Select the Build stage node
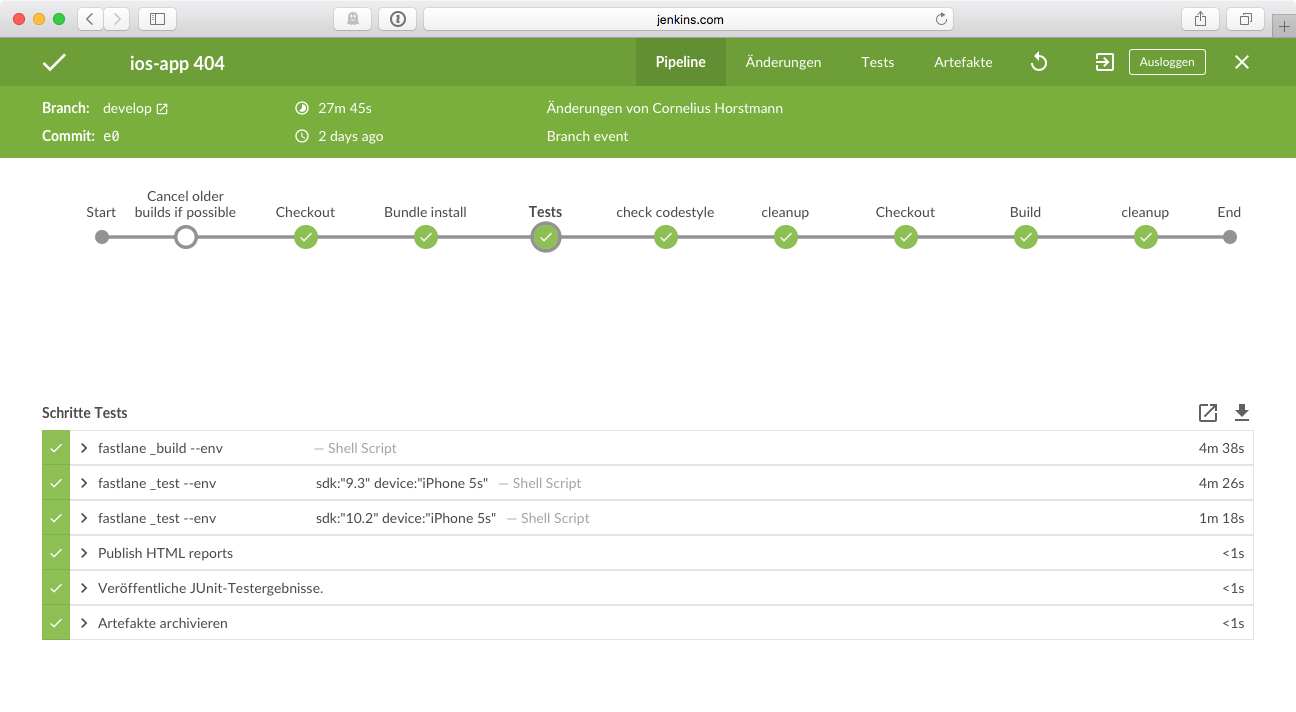 pyautogui.click(x=1026, y=238)
